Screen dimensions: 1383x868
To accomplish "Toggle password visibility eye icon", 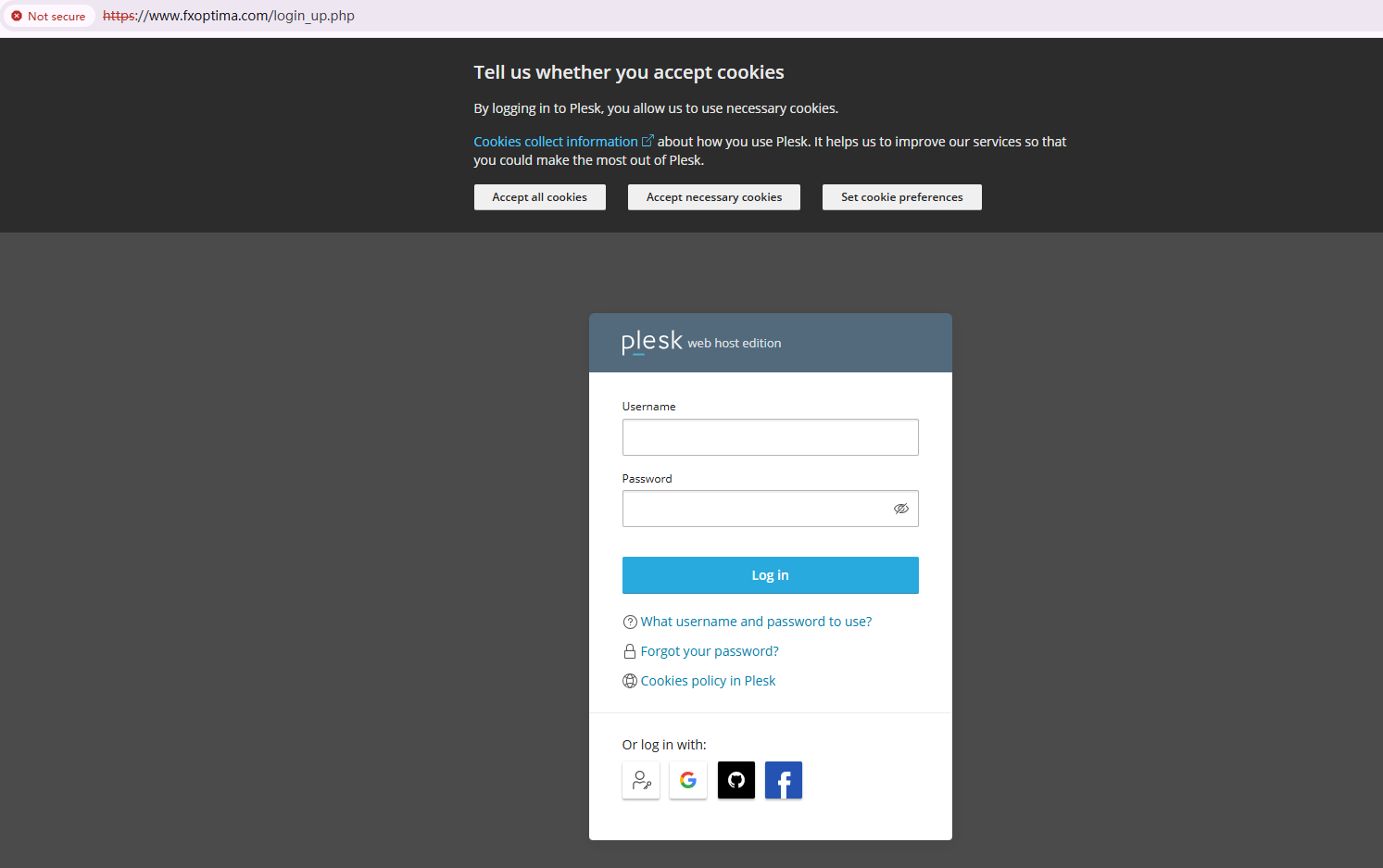I will pos(901,509).
